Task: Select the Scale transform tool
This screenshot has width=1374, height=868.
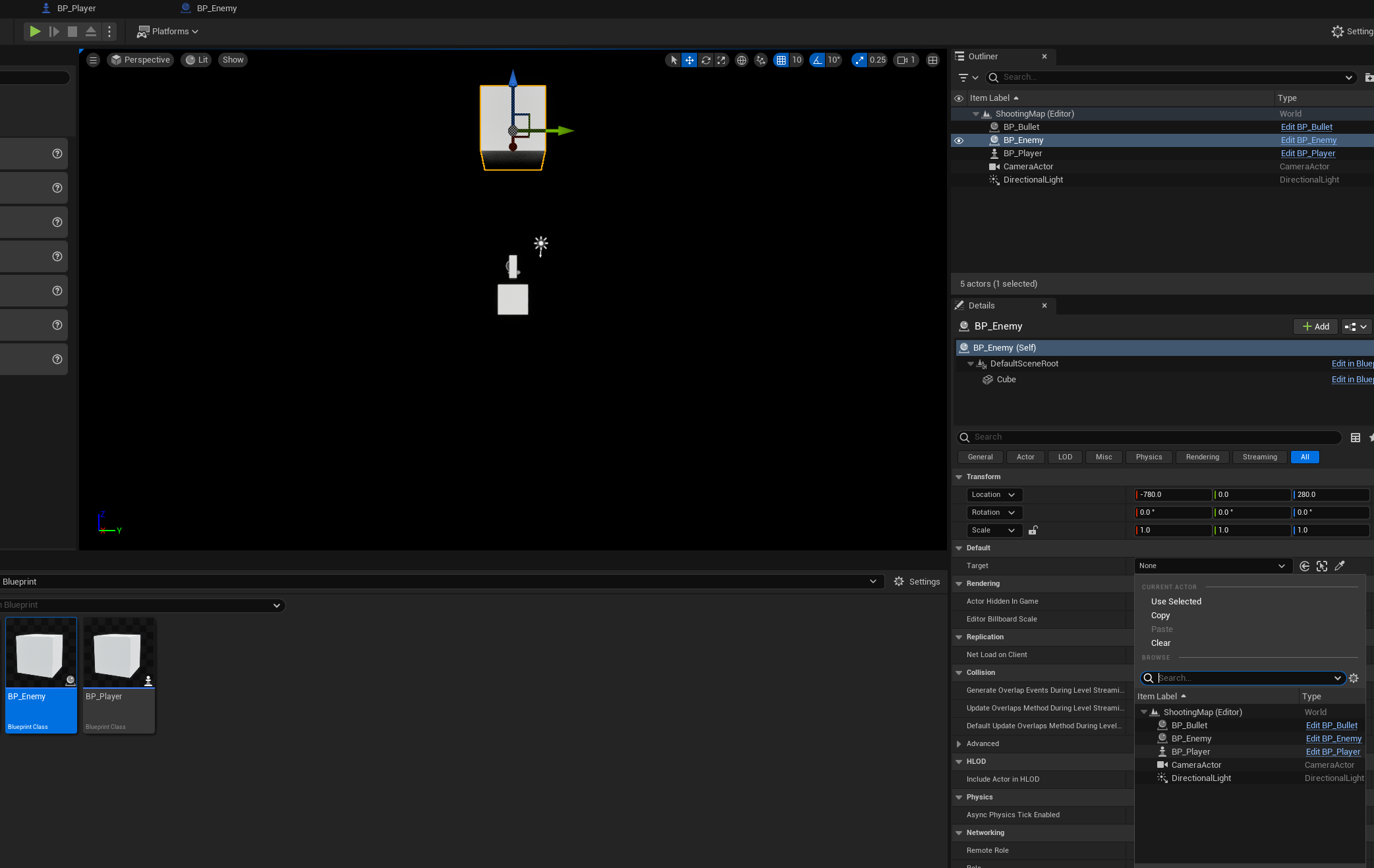Action: pos(722,60)
